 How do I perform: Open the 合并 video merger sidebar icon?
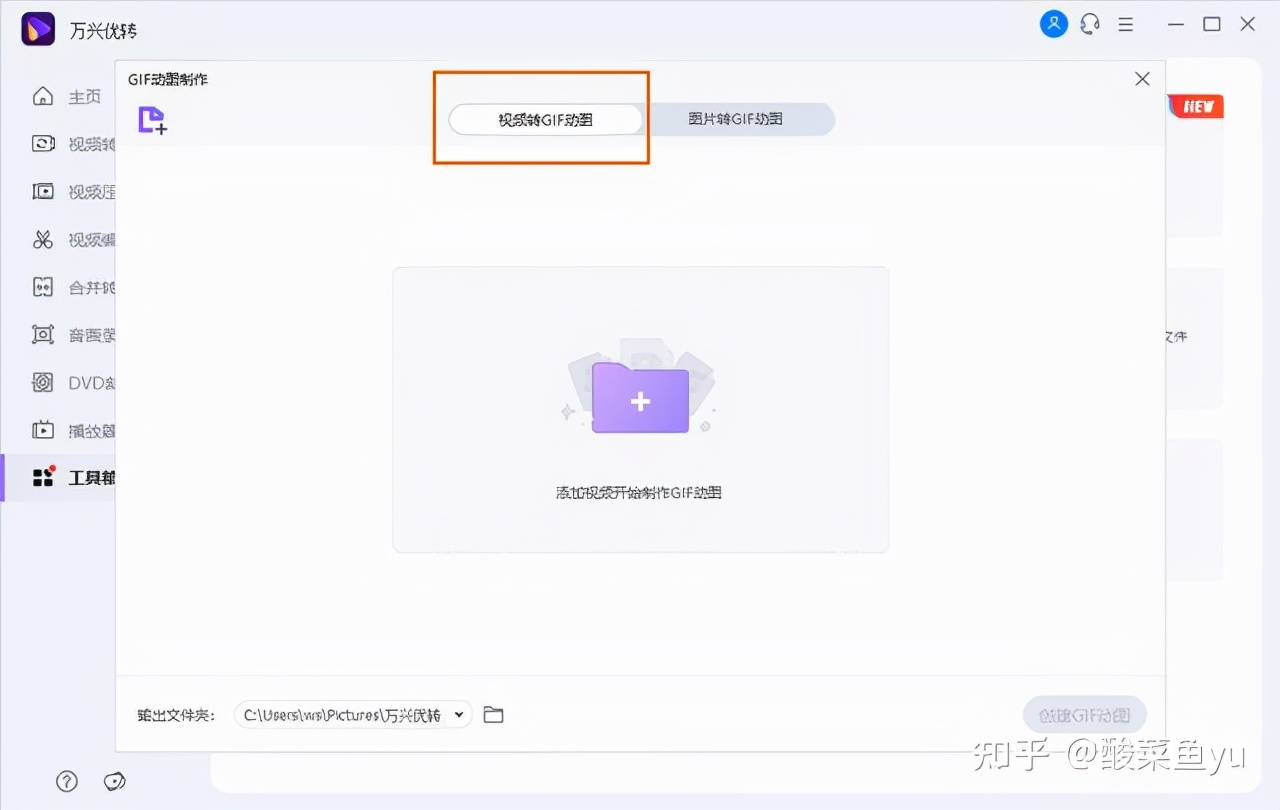click(44, 287)
